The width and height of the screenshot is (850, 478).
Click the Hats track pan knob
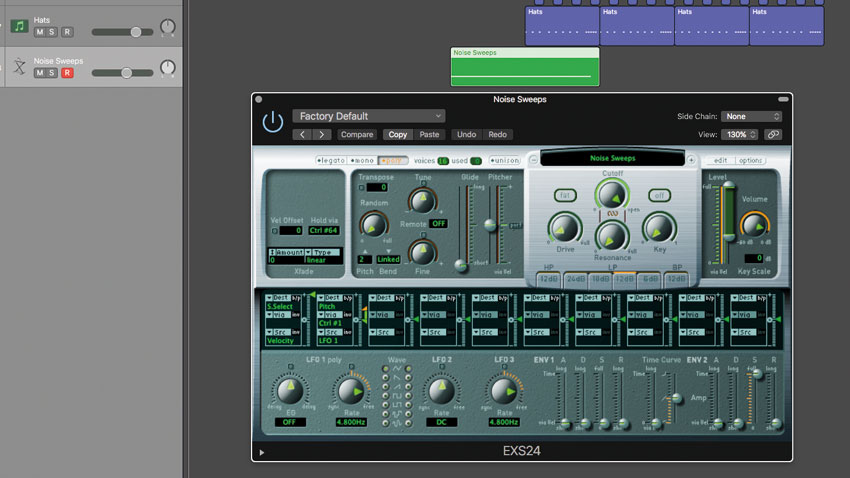coord(168,26)
